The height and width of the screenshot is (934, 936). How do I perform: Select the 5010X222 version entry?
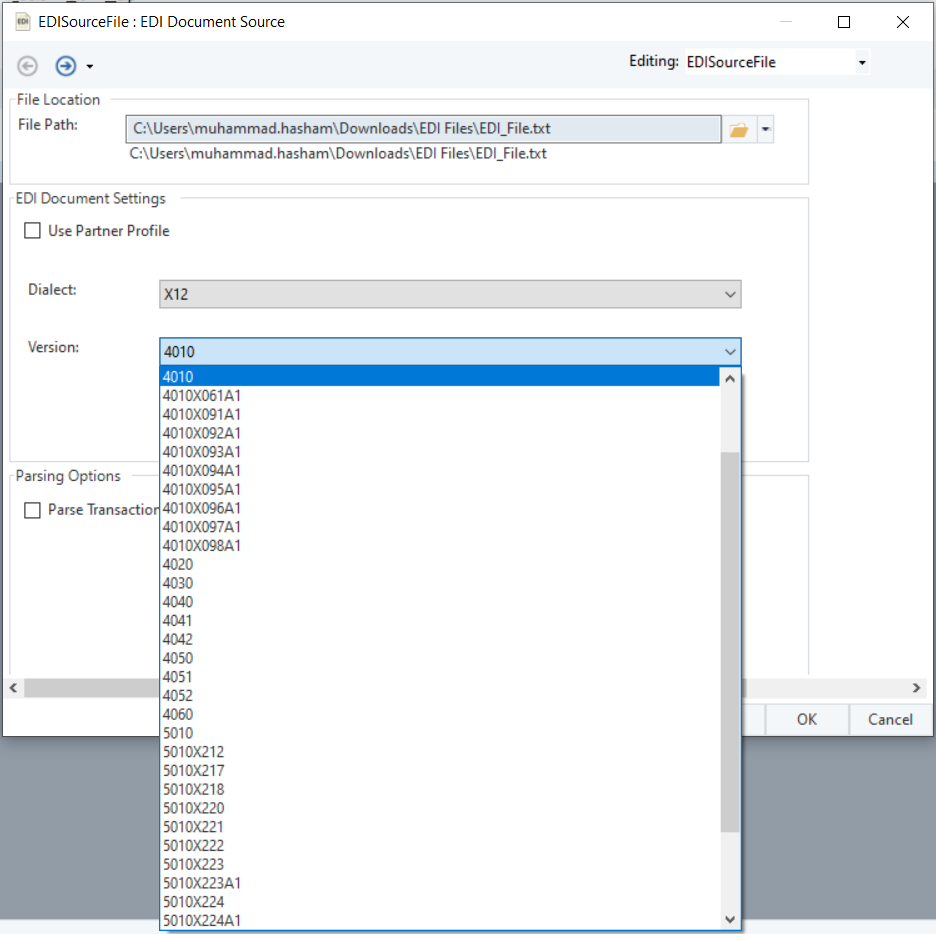[x=193, y=845]
